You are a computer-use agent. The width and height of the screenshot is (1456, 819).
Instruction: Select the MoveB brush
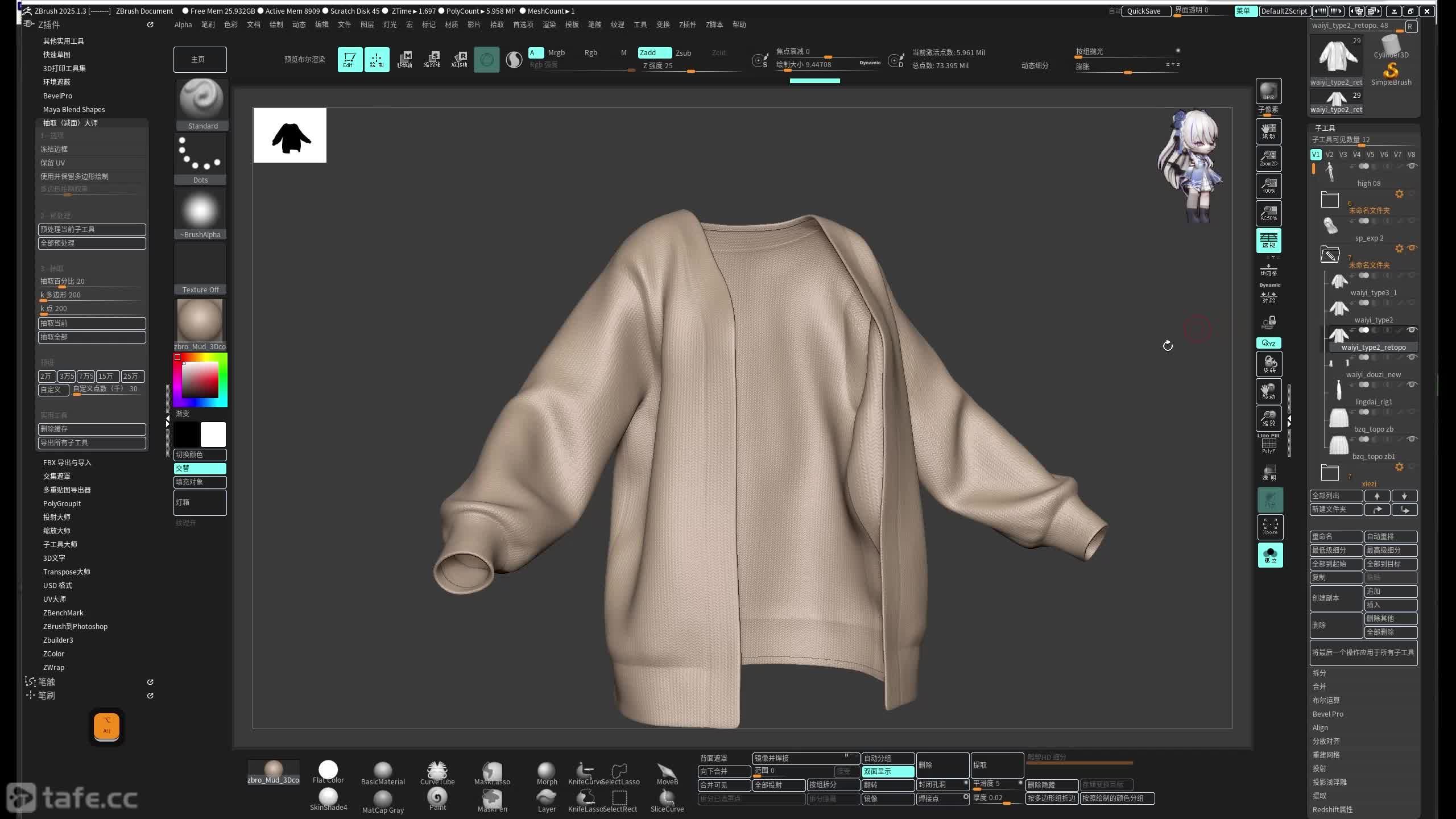pyautogui.click(x=667, y=773)
